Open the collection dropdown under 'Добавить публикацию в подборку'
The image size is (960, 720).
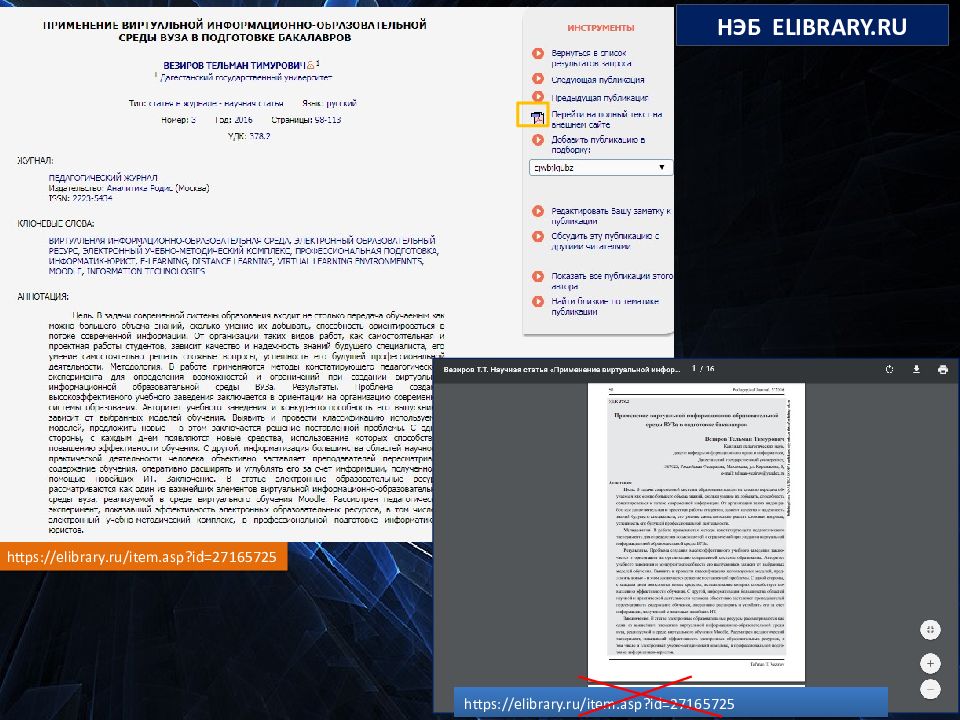(x=601, y=167)
